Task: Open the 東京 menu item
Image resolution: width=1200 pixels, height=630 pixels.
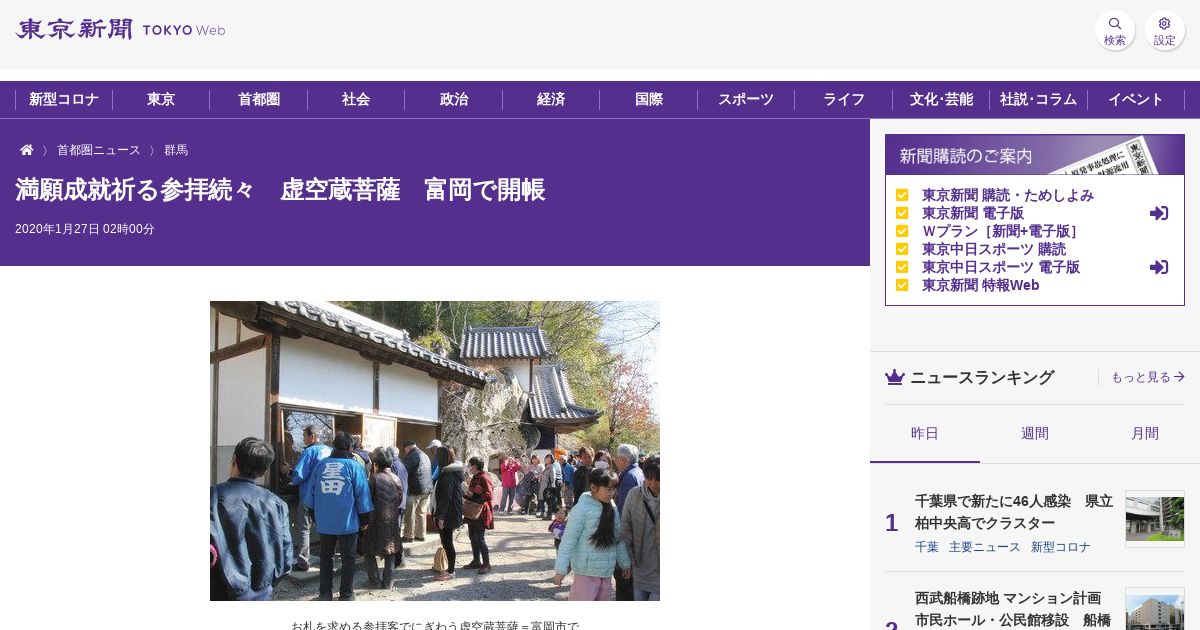Action: pos(161,99)
